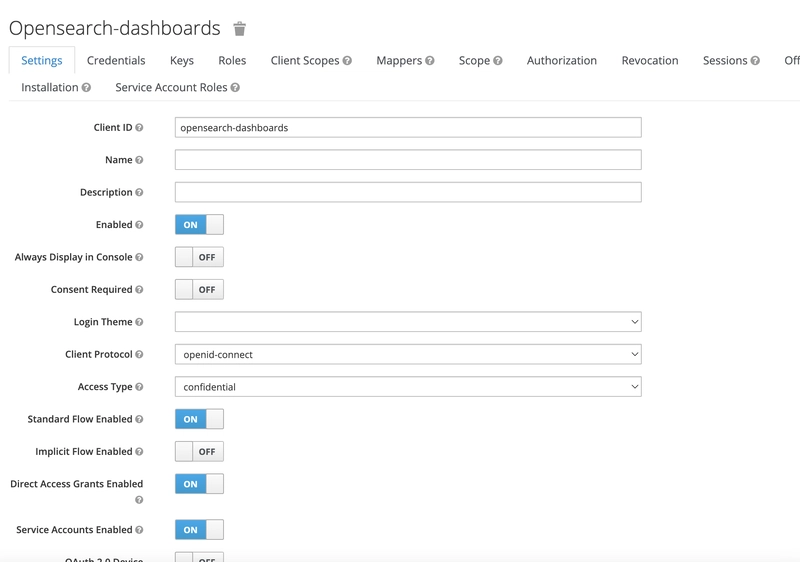Toggle Direct Access Grants Enabled switch
The image size is (800, 562).
tap(199, 484)
